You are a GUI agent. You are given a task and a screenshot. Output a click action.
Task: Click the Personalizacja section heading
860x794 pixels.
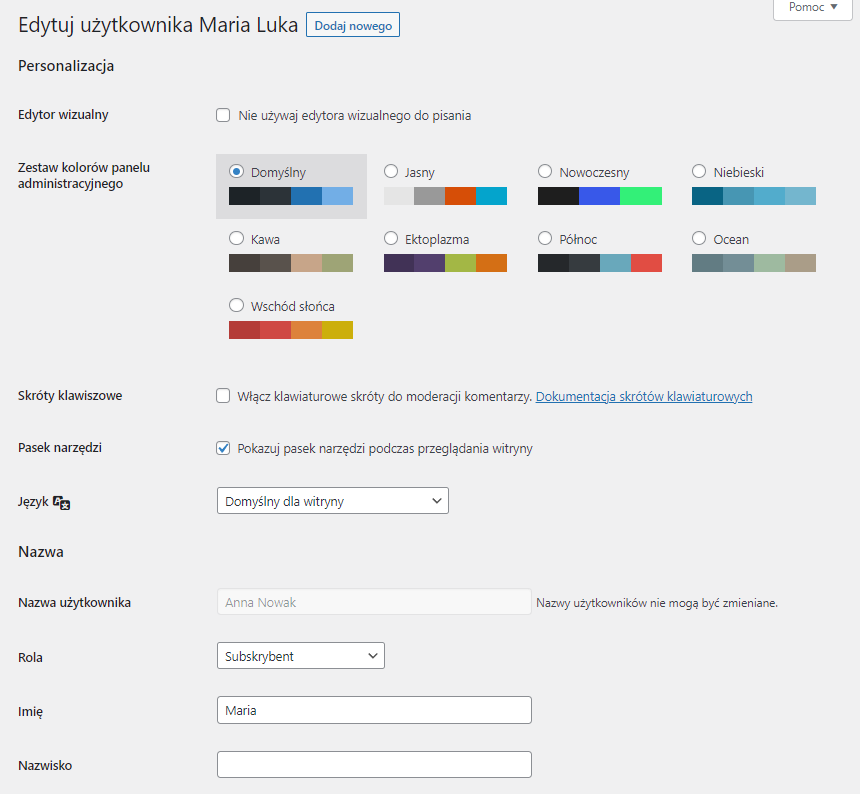[66, 66]
